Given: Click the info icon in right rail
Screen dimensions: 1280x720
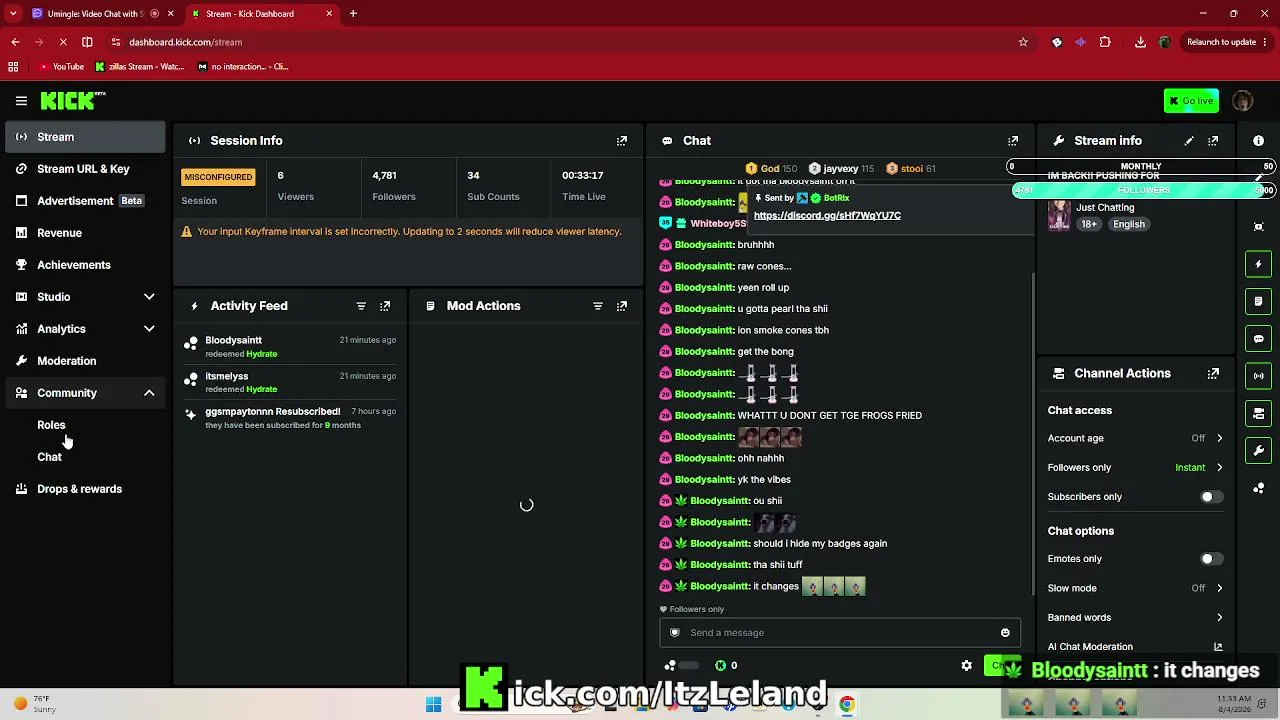Looking at the screenshot, I should coord(1259,141).
